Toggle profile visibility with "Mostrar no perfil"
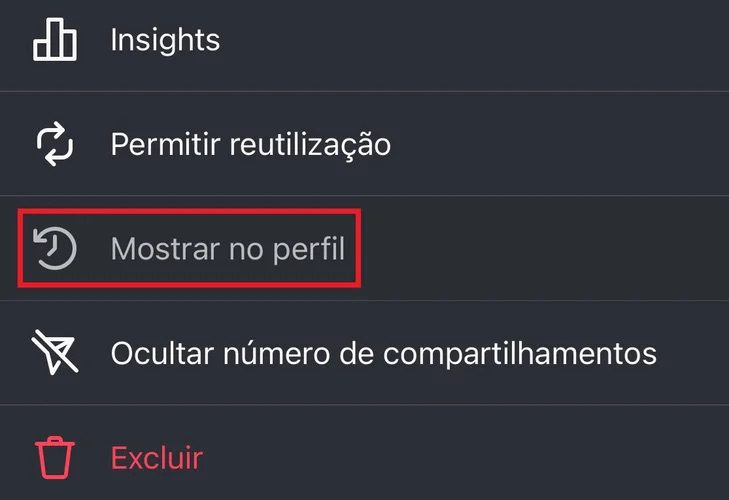This screenshot has height=500, width=729. coord(227,248)
